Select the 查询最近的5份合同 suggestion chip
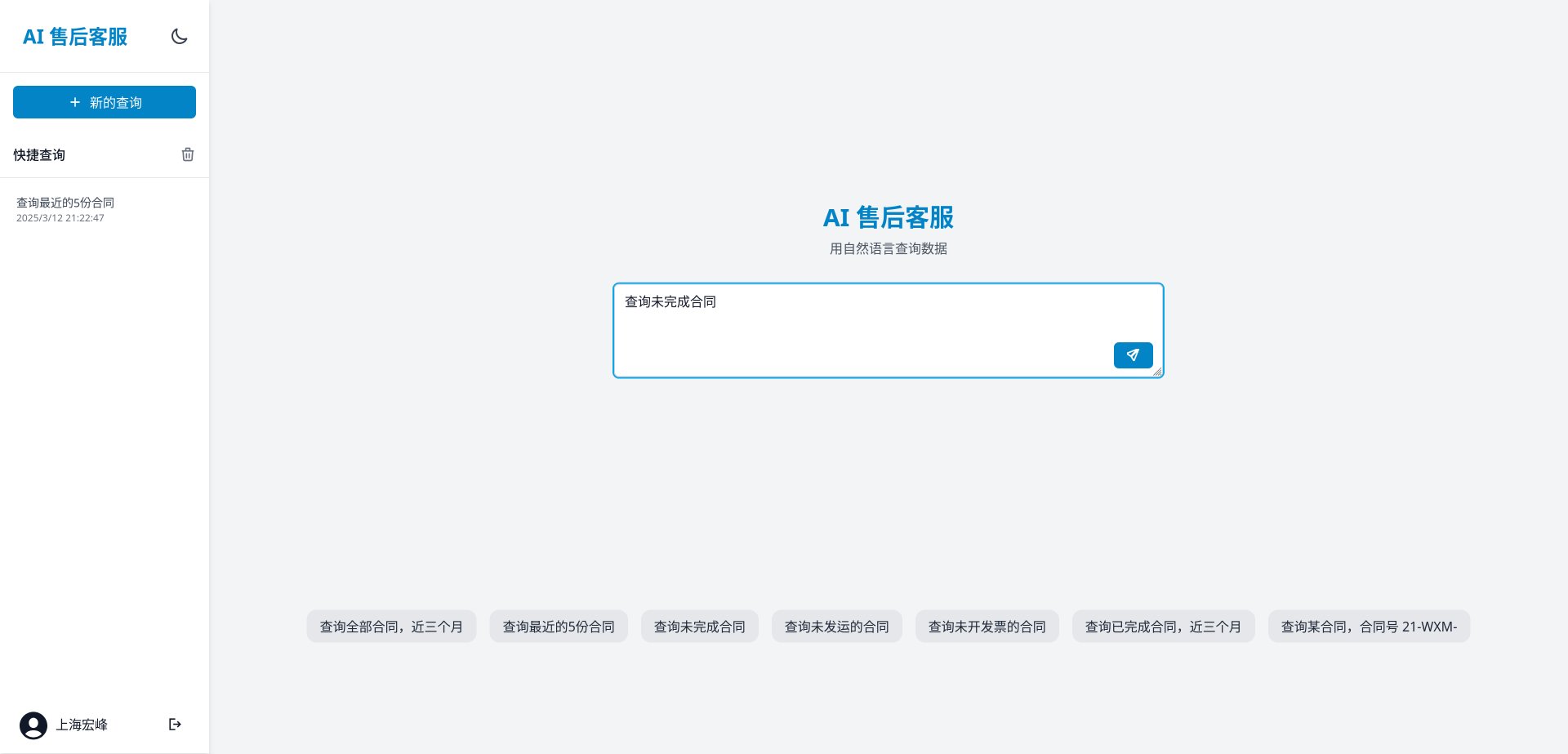 click(x=558, y=626)
